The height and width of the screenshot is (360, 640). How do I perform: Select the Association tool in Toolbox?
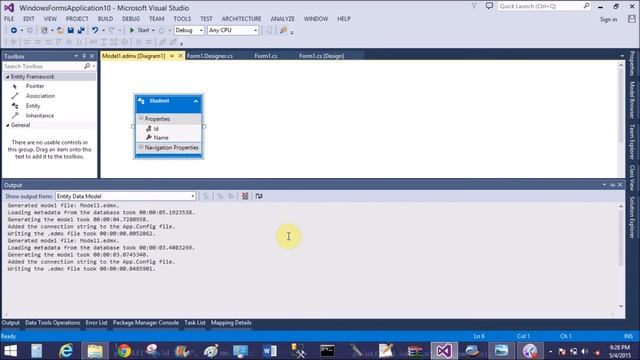point(40,96)
